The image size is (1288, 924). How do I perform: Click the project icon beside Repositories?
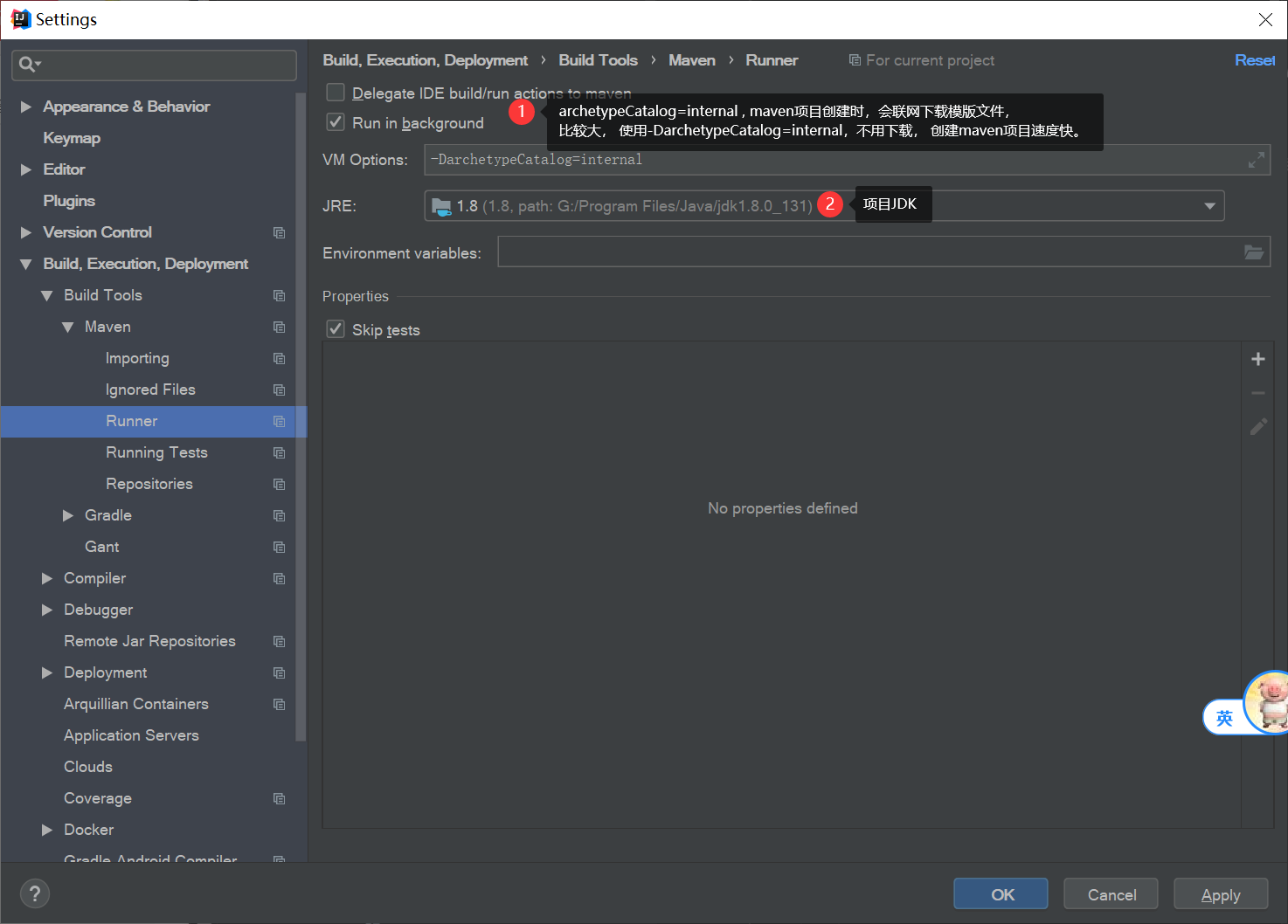pos(280,484)
